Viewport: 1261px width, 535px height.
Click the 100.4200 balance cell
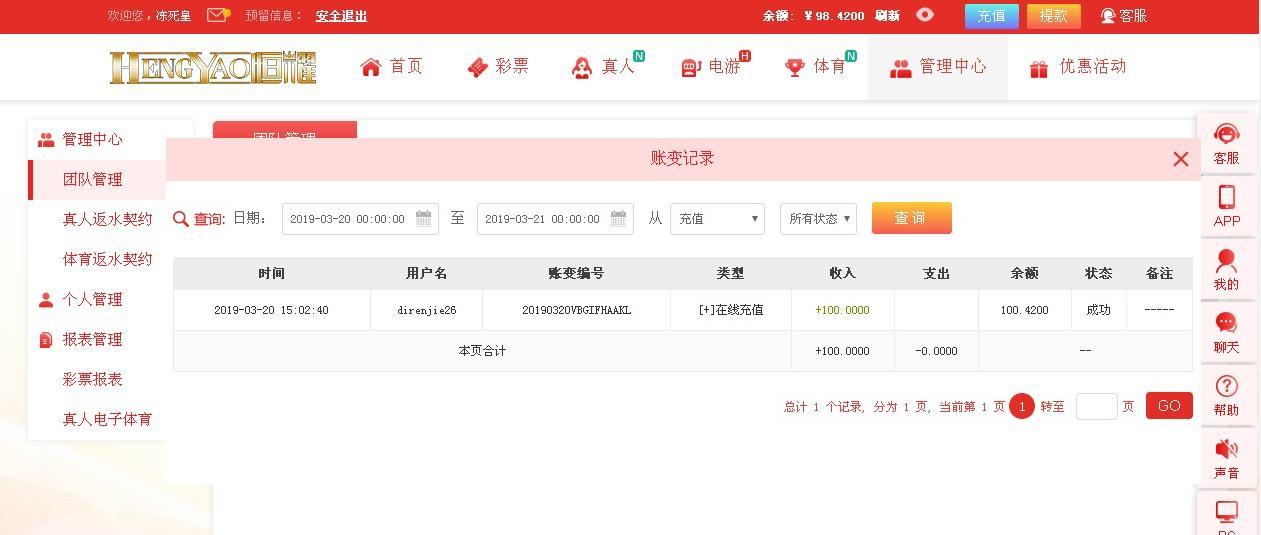(x=1024, y=310)
